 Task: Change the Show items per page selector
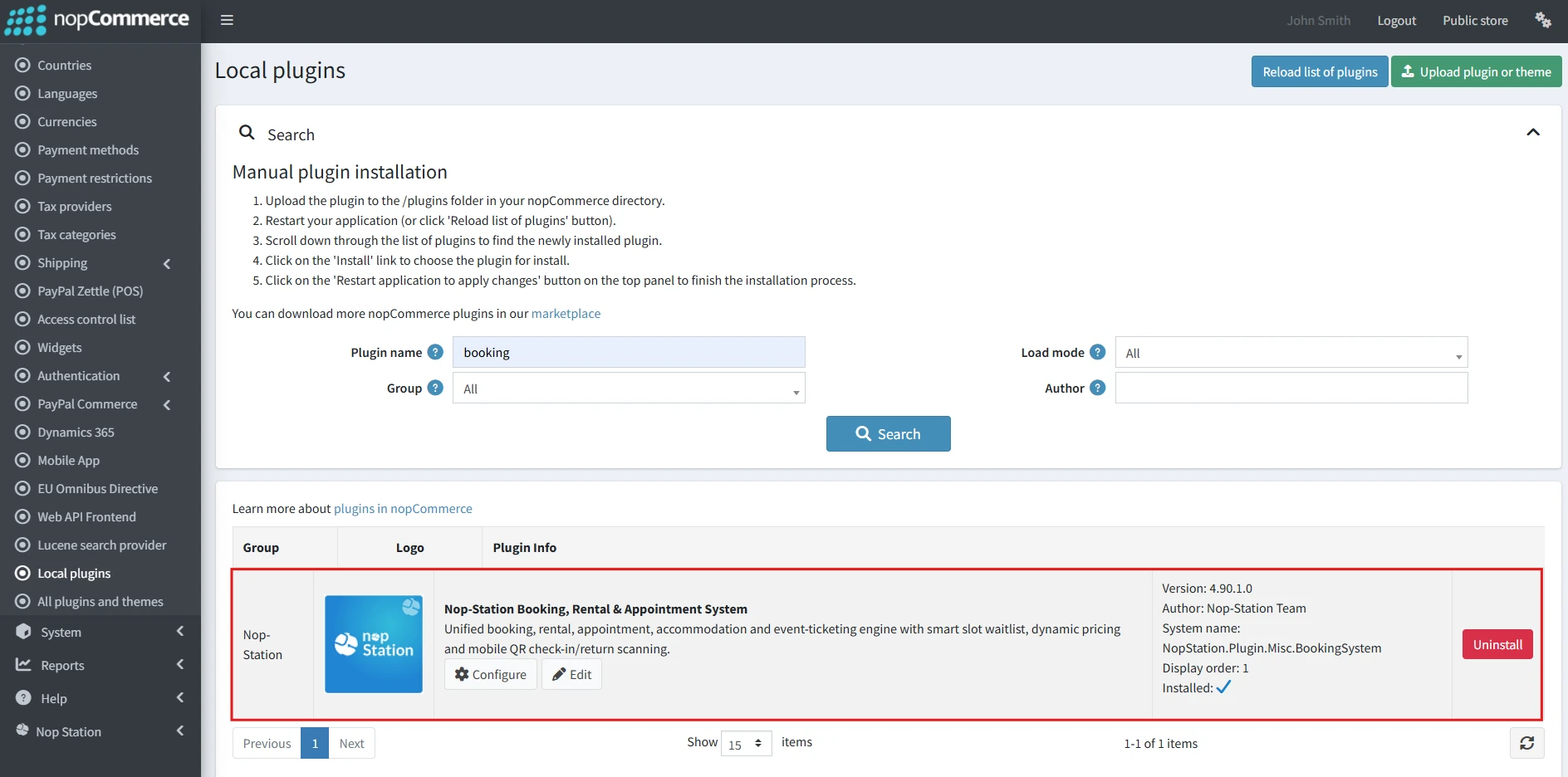[x=746, y=744]
